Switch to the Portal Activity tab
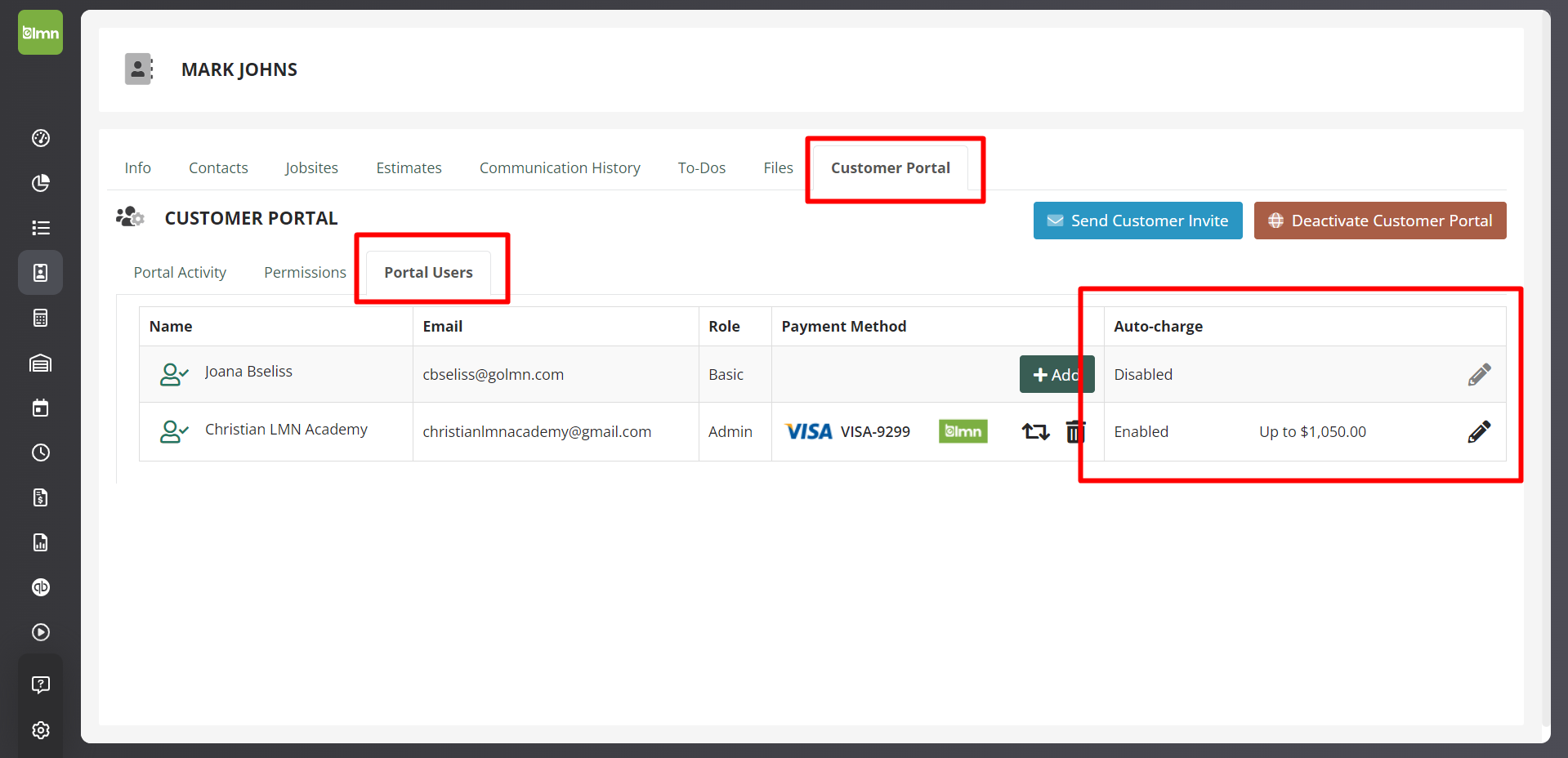The image size is (1568, 758). tap(180, 272)
